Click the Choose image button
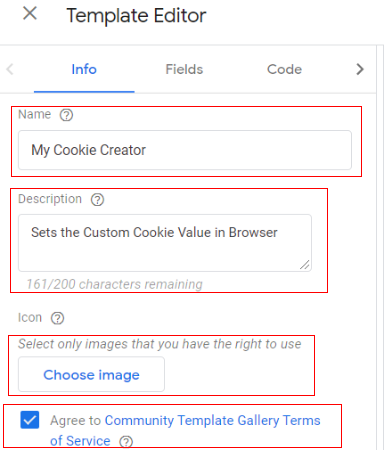 click(91, 374)
